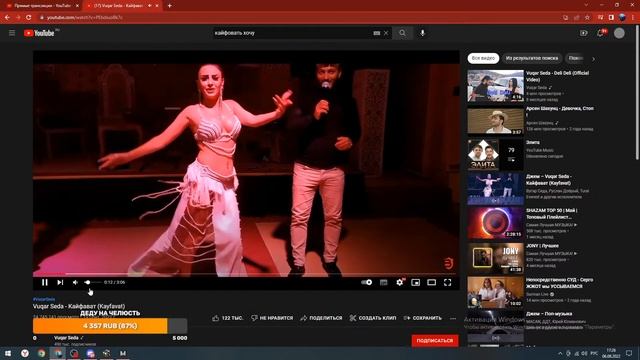Close the Vuqar Seda browser tab

[157, 6]
